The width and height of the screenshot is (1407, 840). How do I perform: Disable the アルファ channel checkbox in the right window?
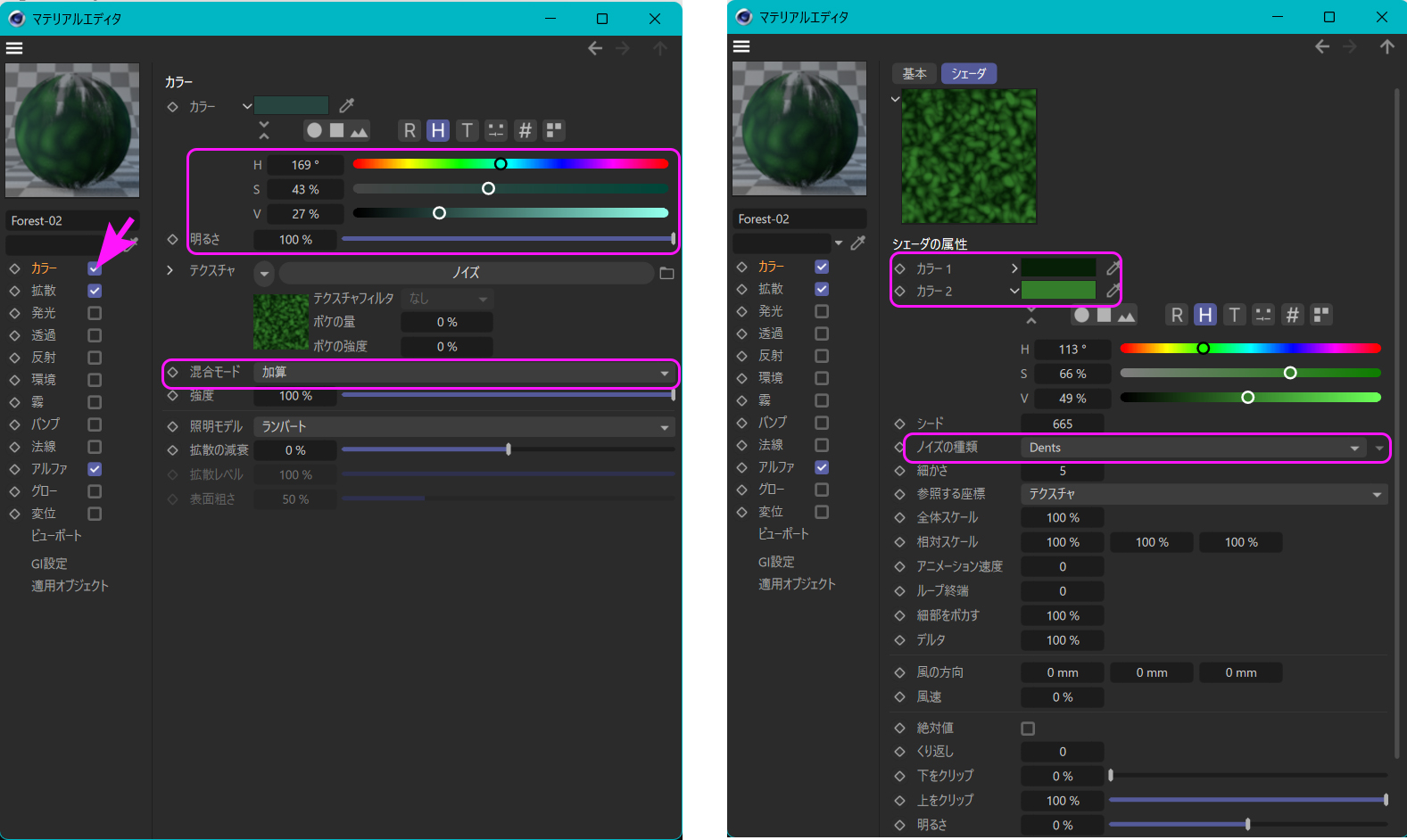tap(822, 467)
